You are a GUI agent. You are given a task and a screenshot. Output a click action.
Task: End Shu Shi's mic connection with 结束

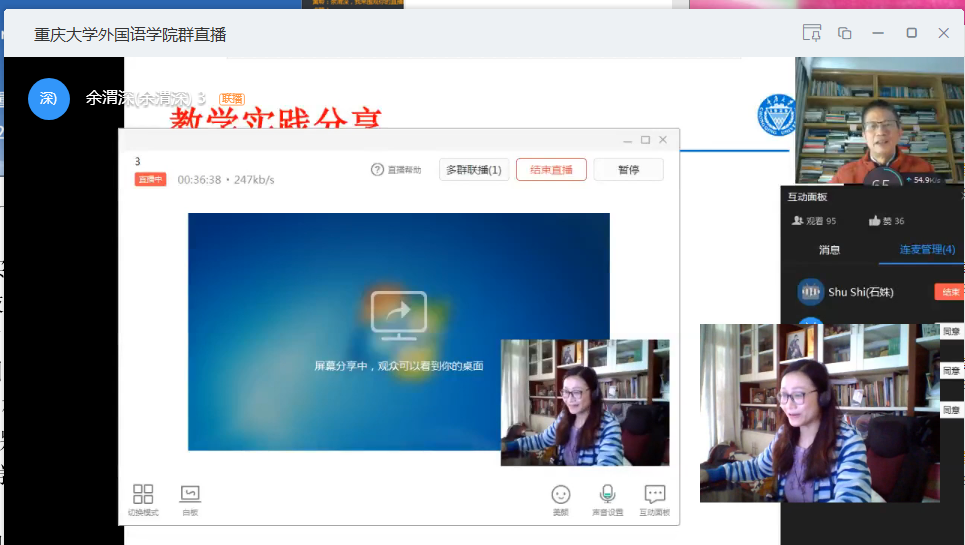coord(948,292)
